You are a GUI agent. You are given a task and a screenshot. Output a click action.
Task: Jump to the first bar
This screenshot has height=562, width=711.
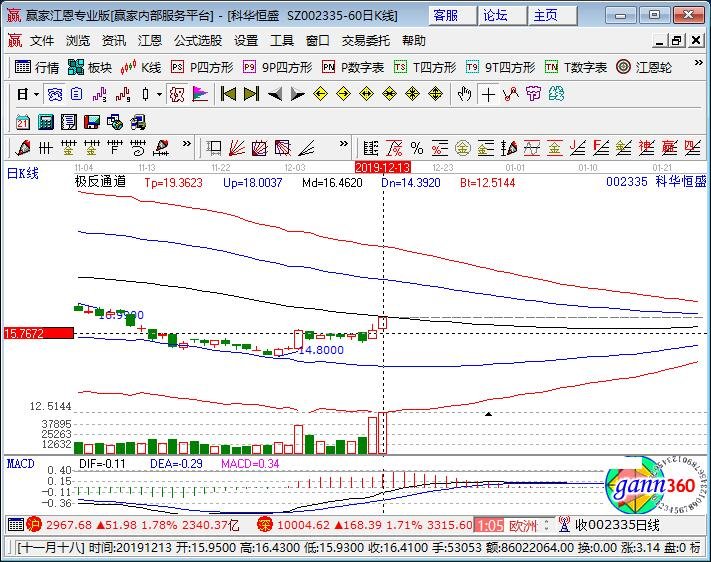coord(228,94)
